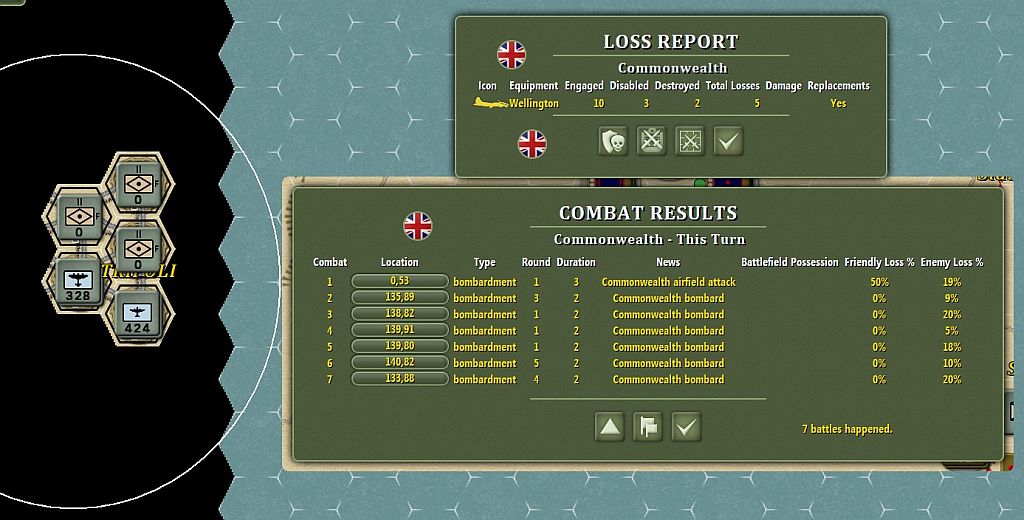Confirm the Loss Report with the checkmark button
Image resolution: width=1024 pixels, height=520 pixels.
coord(728,141)
